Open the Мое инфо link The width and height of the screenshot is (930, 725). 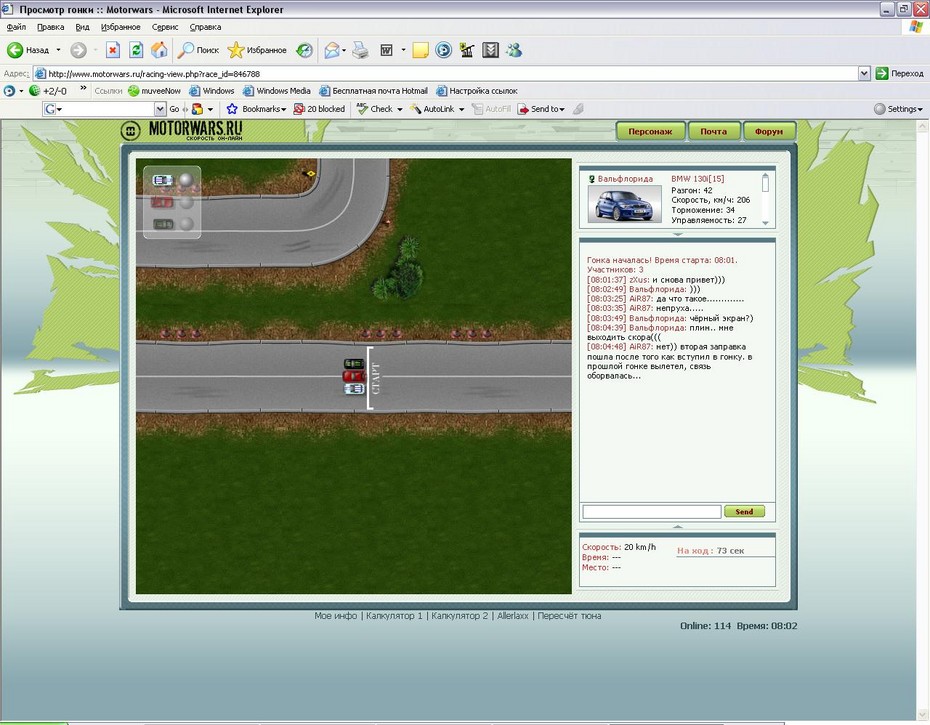[336, 616]
